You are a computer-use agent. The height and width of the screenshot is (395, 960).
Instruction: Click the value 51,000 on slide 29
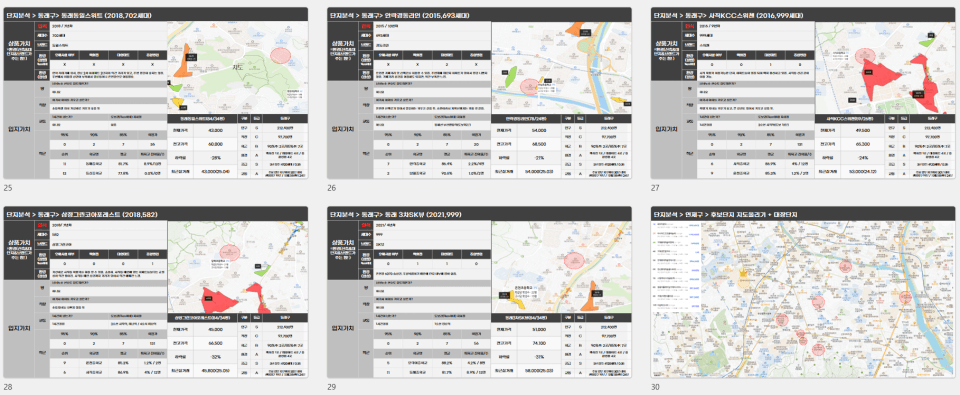coord(539,329)
